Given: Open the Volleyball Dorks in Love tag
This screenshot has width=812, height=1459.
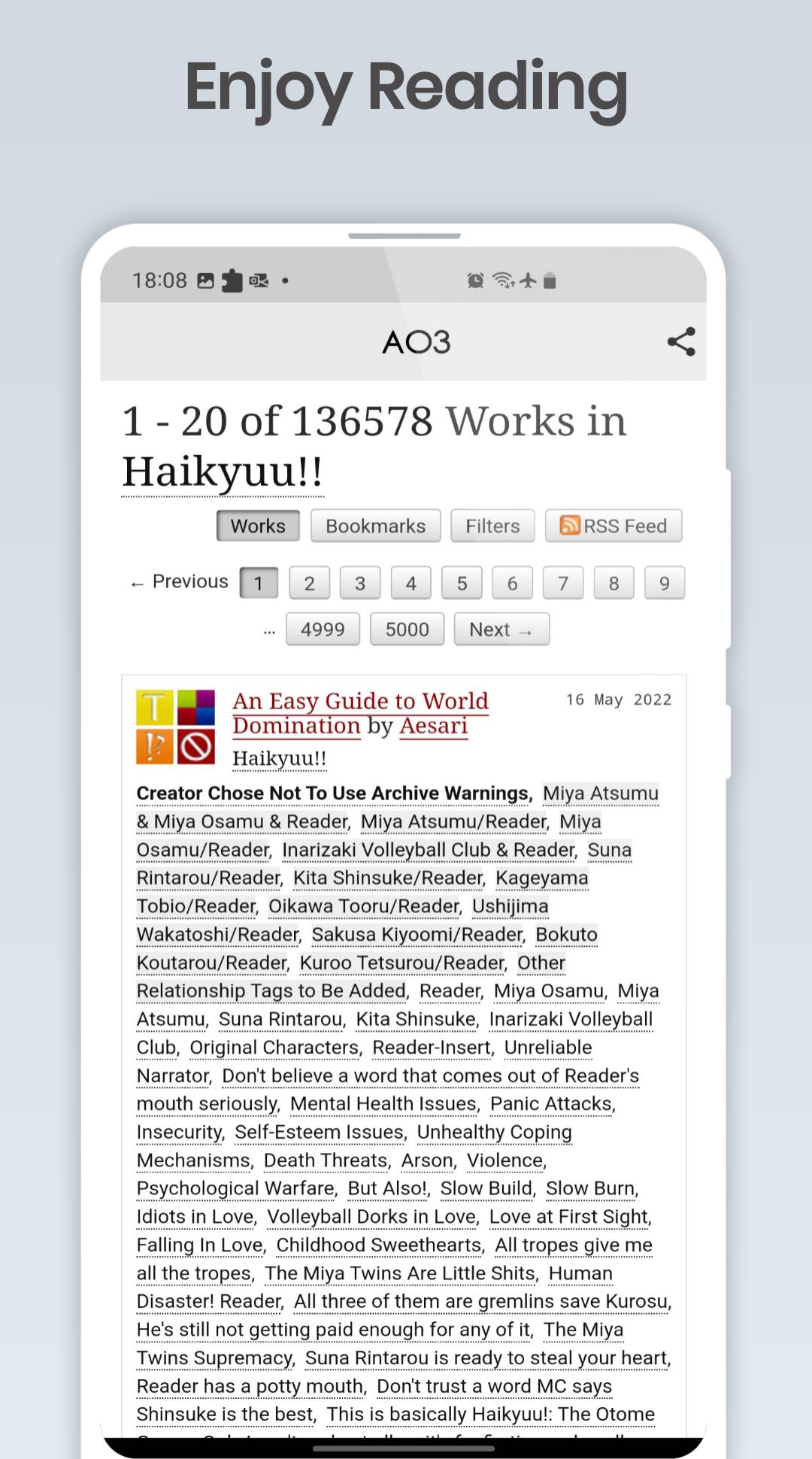Looking at the screenshot, I should (371, 1217).
